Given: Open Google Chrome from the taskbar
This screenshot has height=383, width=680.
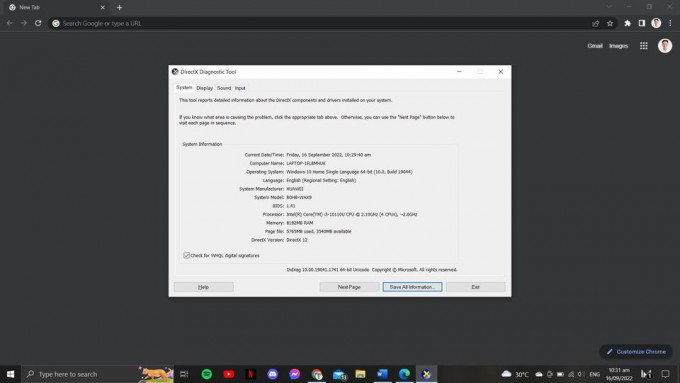Looking at the screenshot, I should tap(317, 374).
